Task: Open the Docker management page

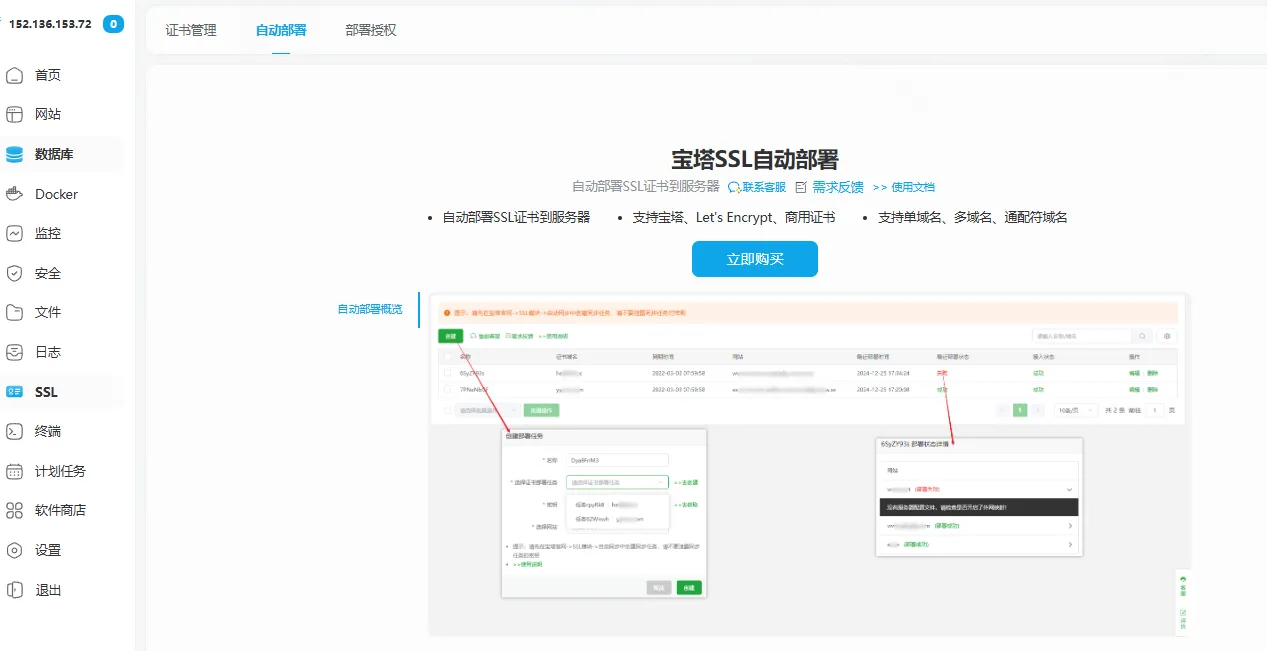Action: [55, 194]
